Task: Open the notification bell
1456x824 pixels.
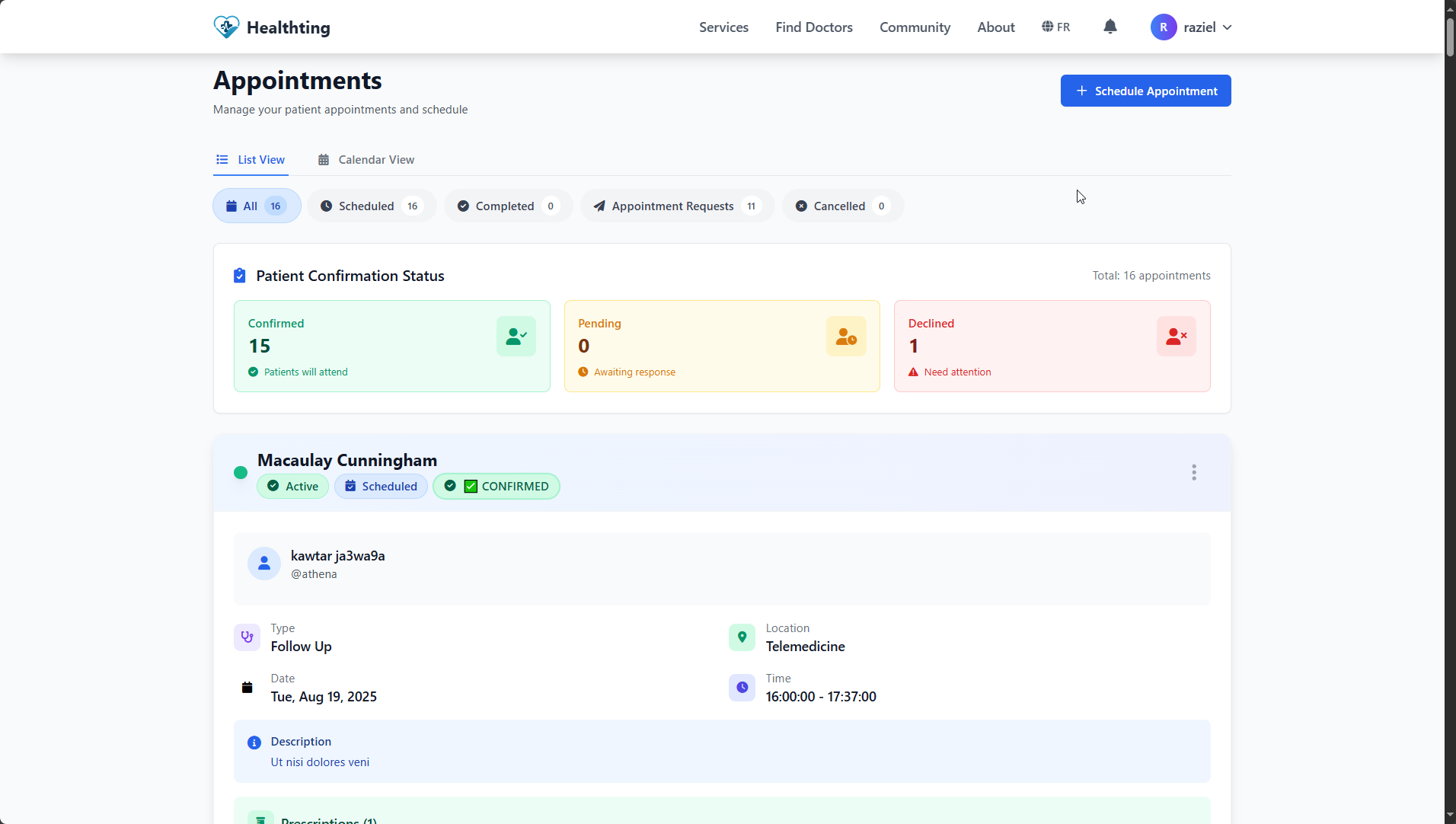Action: click(1110, 27)
